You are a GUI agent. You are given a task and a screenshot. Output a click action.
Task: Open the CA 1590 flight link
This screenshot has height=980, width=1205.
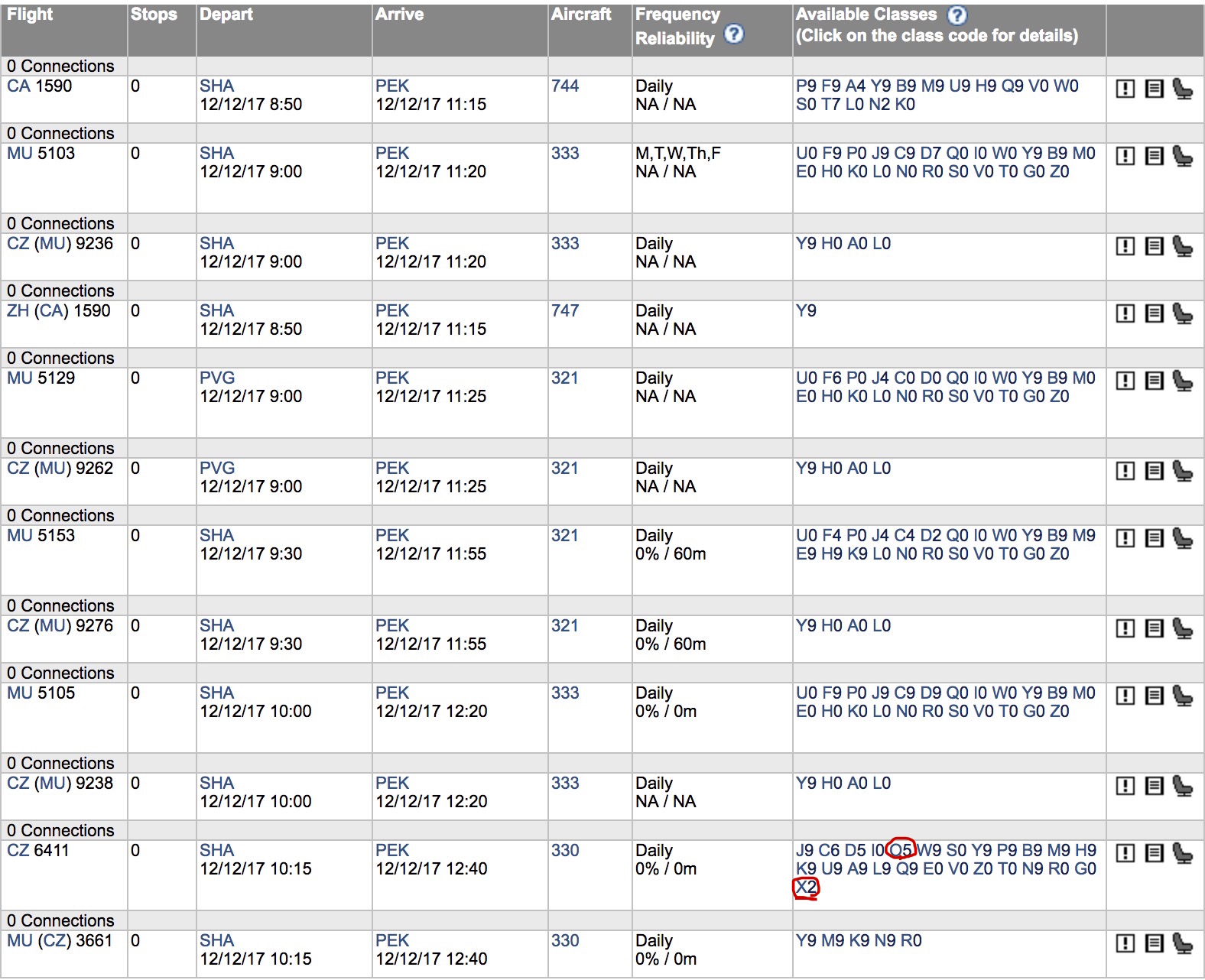(39, 86)
